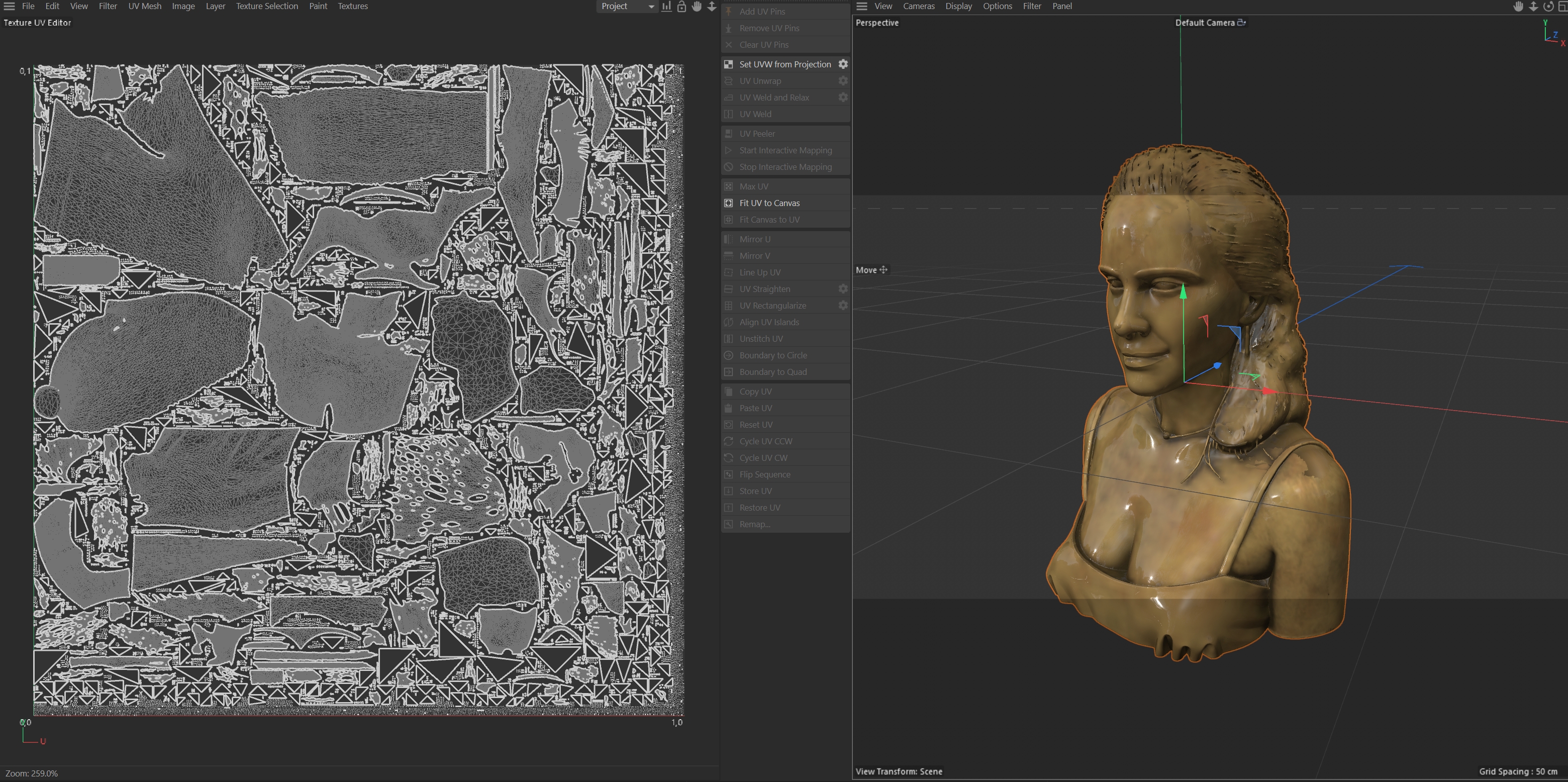Click the viewport pan hand icon
This screenshot has width=1568, height=782.
click(1518, 6)
